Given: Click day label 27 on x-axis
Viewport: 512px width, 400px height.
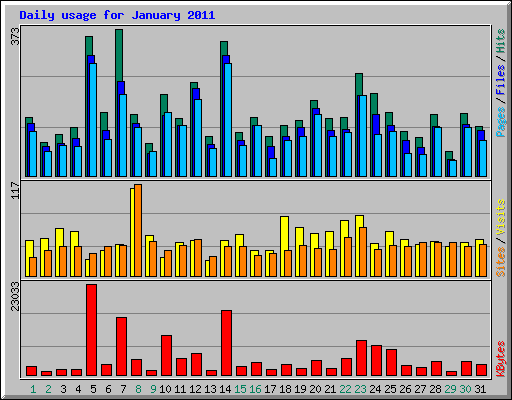Looking at the screenshot, I should [420, 389].
